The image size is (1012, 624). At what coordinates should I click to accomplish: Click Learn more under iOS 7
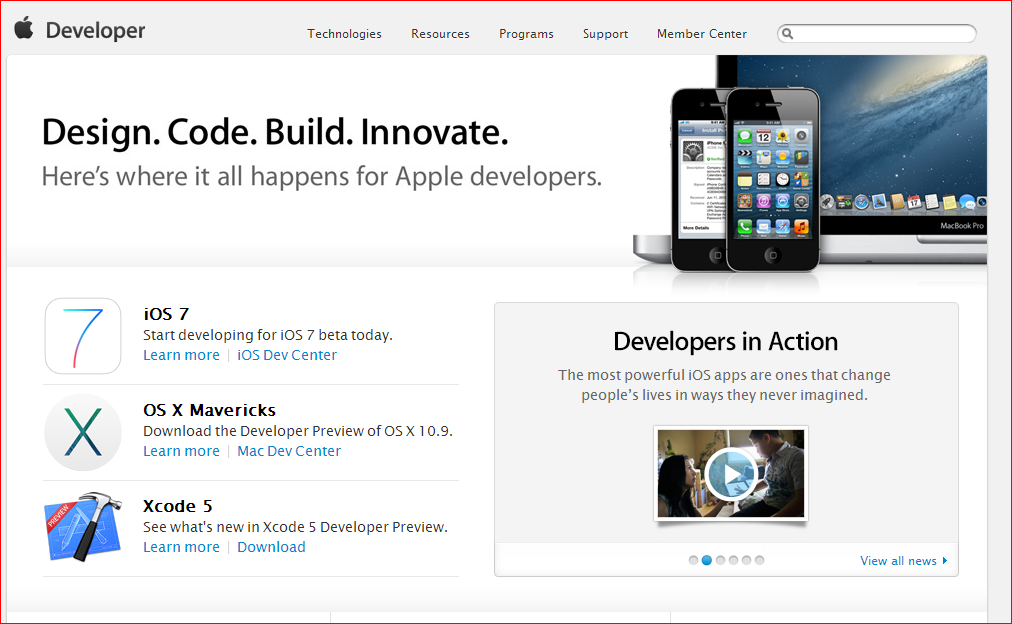pyautogui.click(x=181, y=355)
